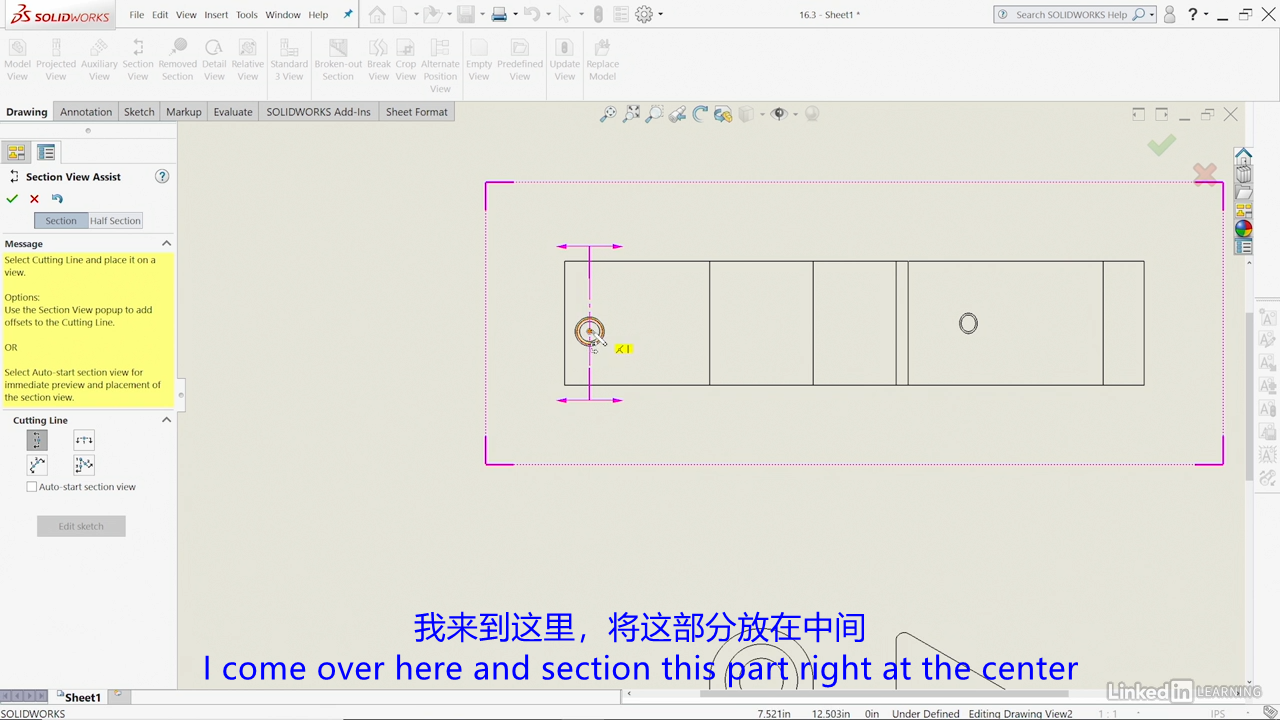The height and width of the screenshot is (720, 1280).
Task: Enable Auto-start section view checkbox
Action: click(x=32, y=487)
